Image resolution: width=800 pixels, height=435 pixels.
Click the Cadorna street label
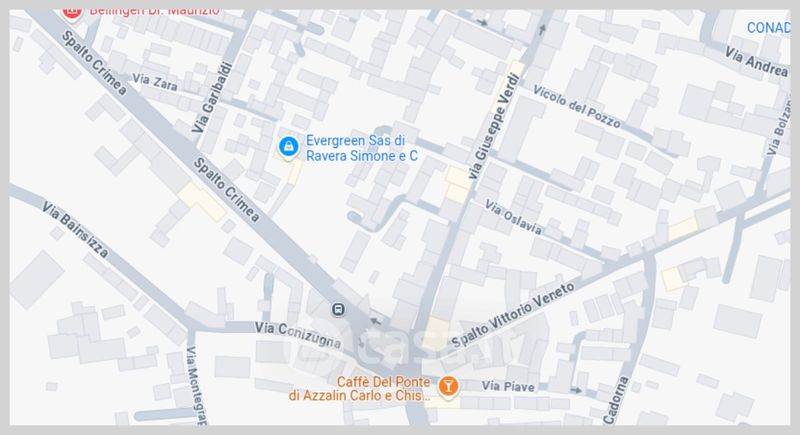tap(615, 400)
